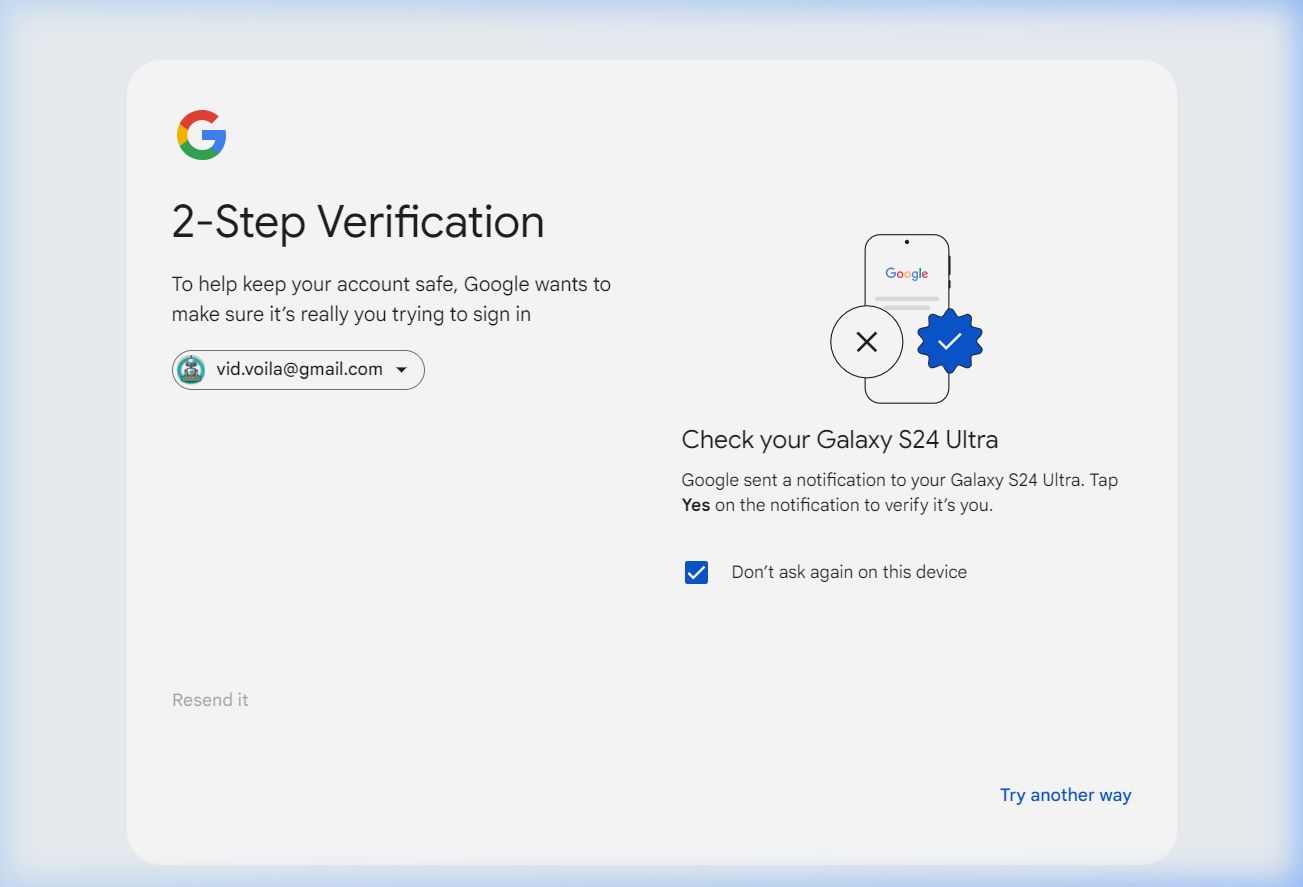Click the bold "Yes" word in the instructions

(x=696, y=505)
